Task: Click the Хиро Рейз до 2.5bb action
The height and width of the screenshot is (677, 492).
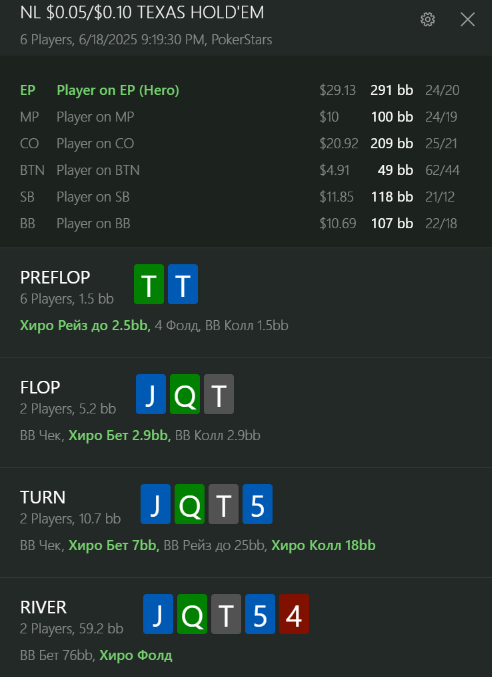Action: tap(85, 325)
